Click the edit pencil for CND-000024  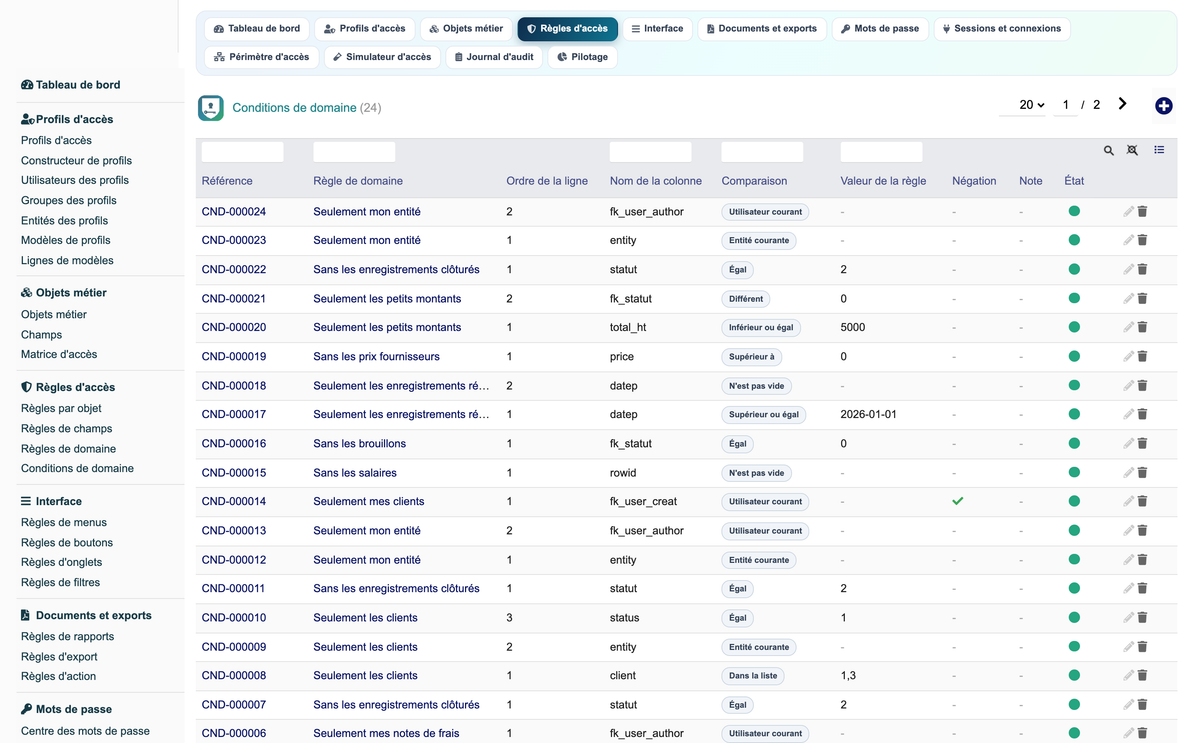[x=1128, y=212]
